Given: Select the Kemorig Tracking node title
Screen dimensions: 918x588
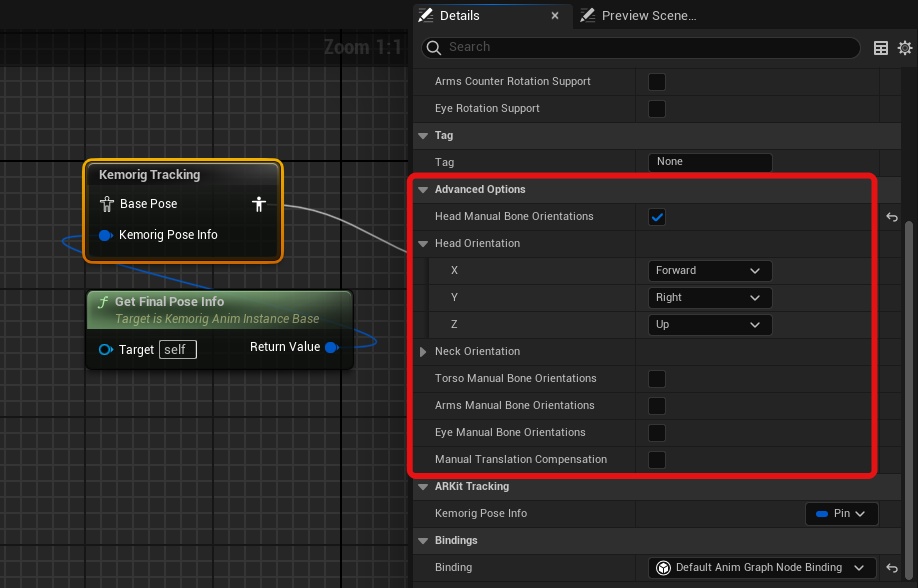Looking at the screenshot, I should coord(150,175).
